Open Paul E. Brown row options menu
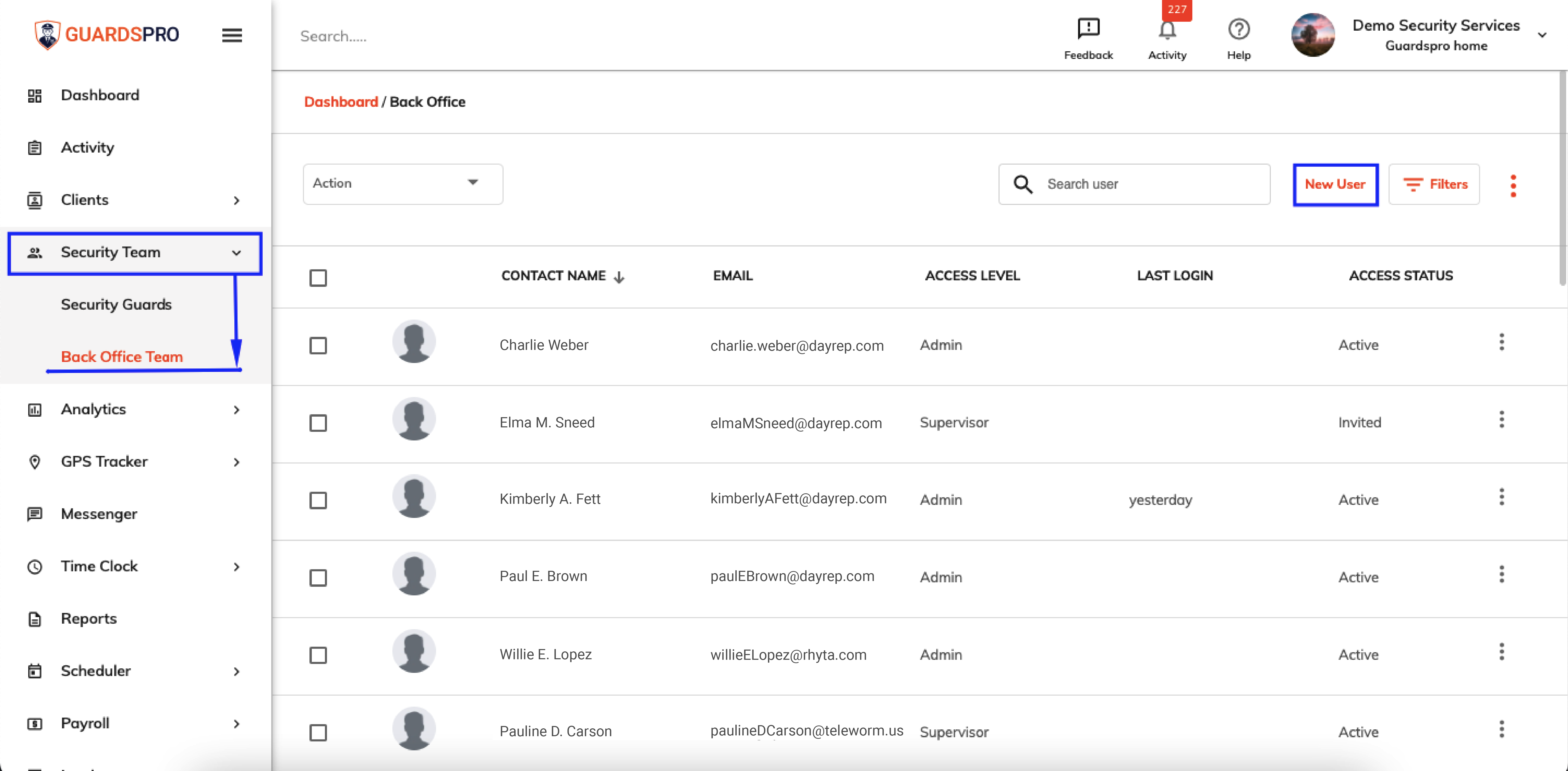This screenshot has height=771, width=1568. pyautogui.click(x=1501, y=574)
